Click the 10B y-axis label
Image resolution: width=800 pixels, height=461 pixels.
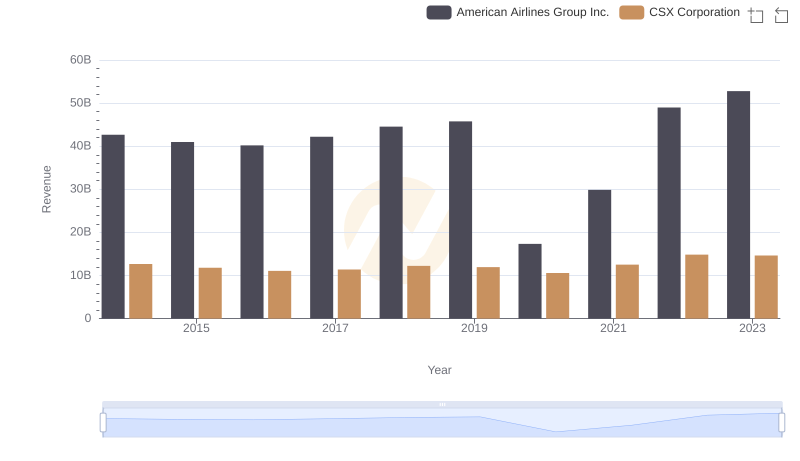[x=81, y=275]
